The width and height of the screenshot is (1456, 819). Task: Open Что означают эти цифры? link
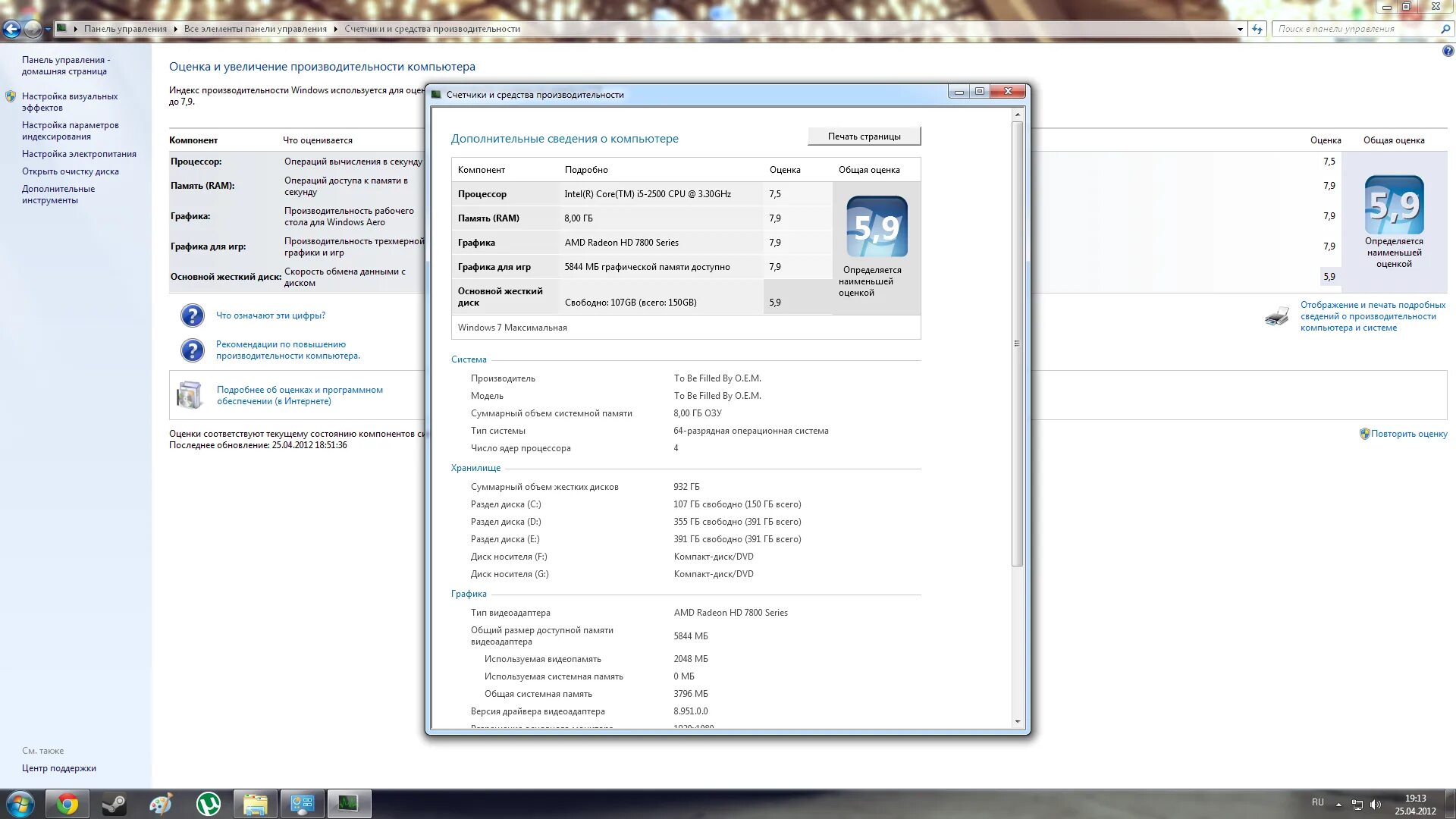point(271,315)
